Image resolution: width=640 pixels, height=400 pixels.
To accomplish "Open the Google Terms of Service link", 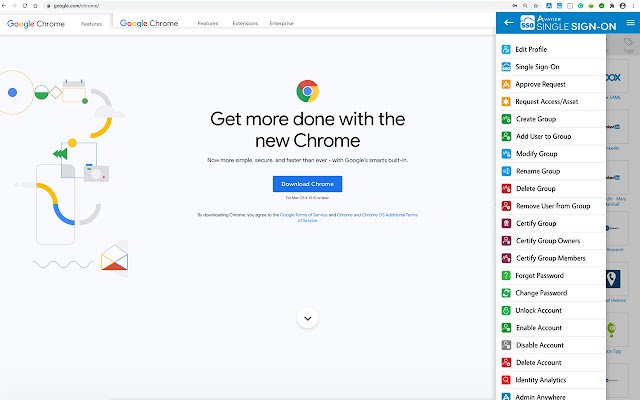I will (304, 215).
